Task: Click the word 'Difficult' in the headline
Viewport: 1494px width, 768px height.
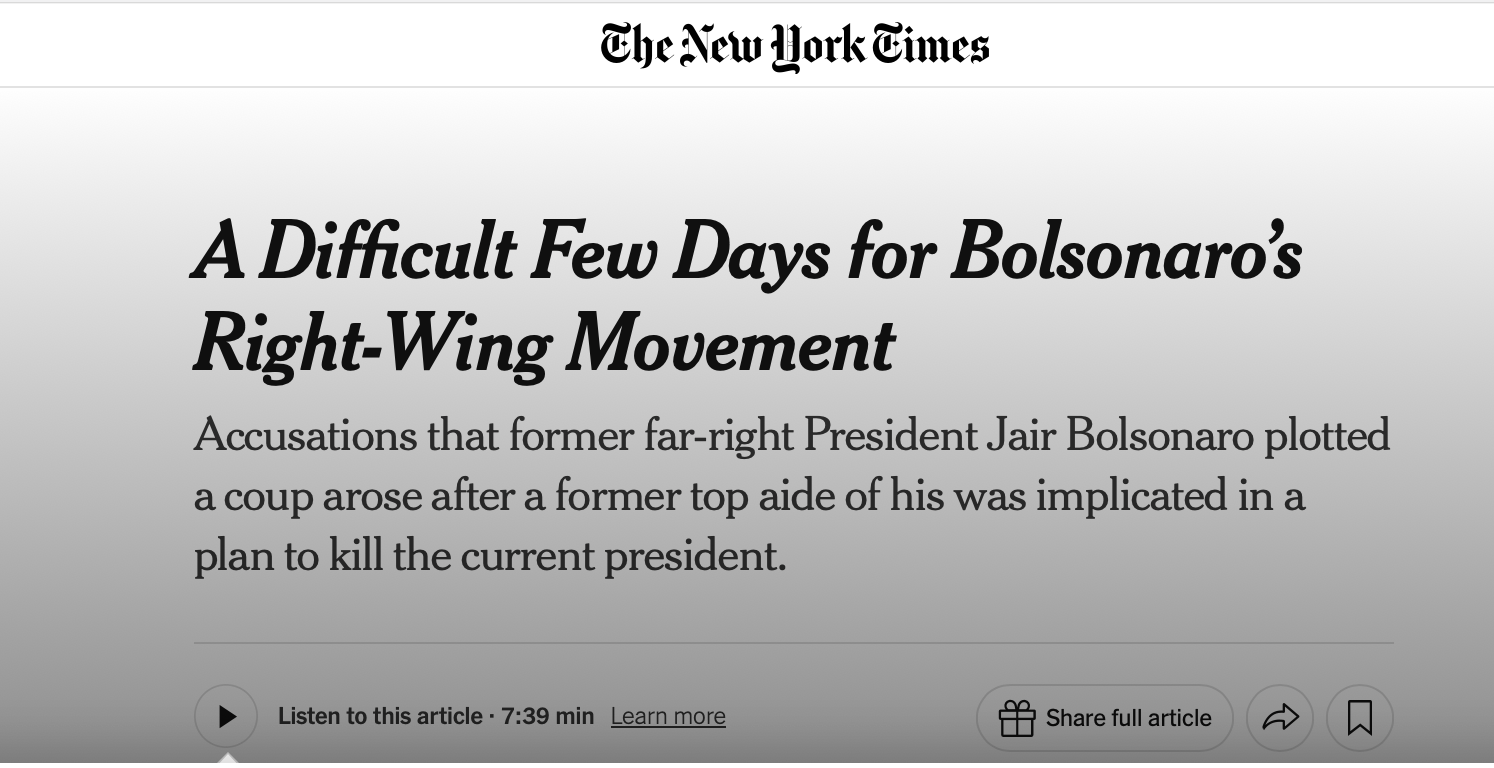Action: point(389,252)
